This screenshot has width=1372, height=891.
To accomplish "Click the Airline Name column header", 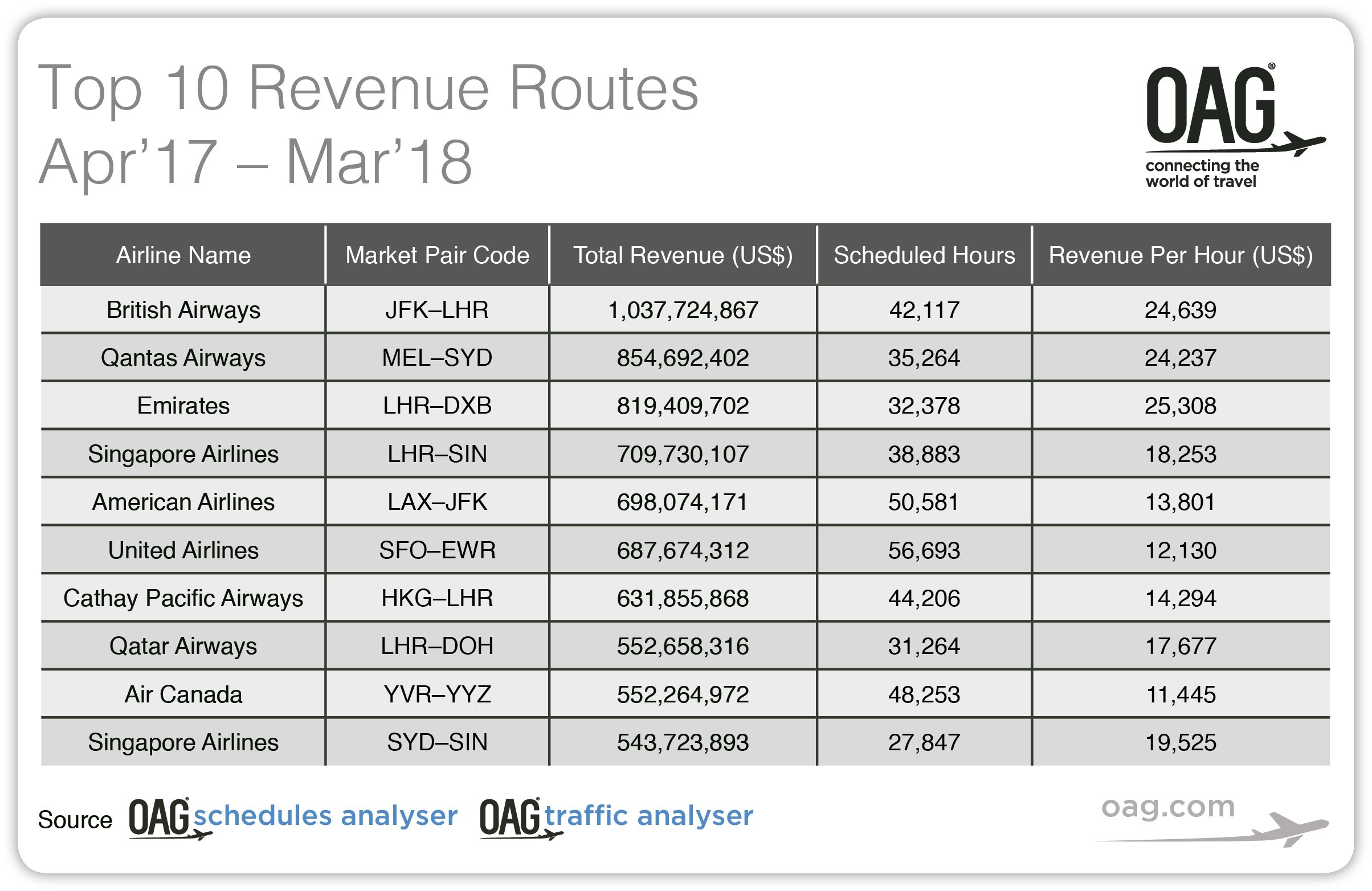I will 183,255.
